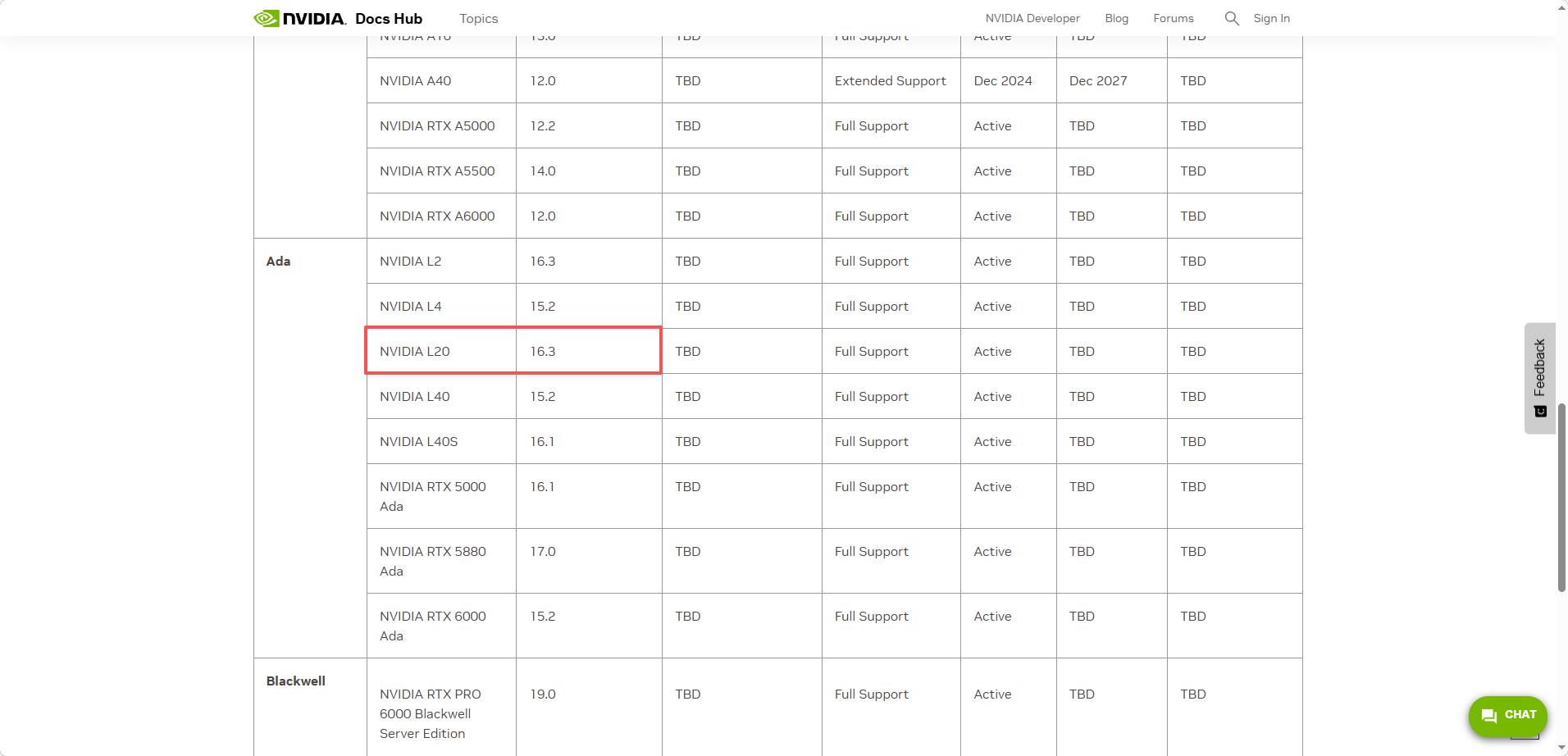Click Extended Support in A40 row
Image resolution: width=1568 pixels, height=756 pixels.
pos(890,80)
